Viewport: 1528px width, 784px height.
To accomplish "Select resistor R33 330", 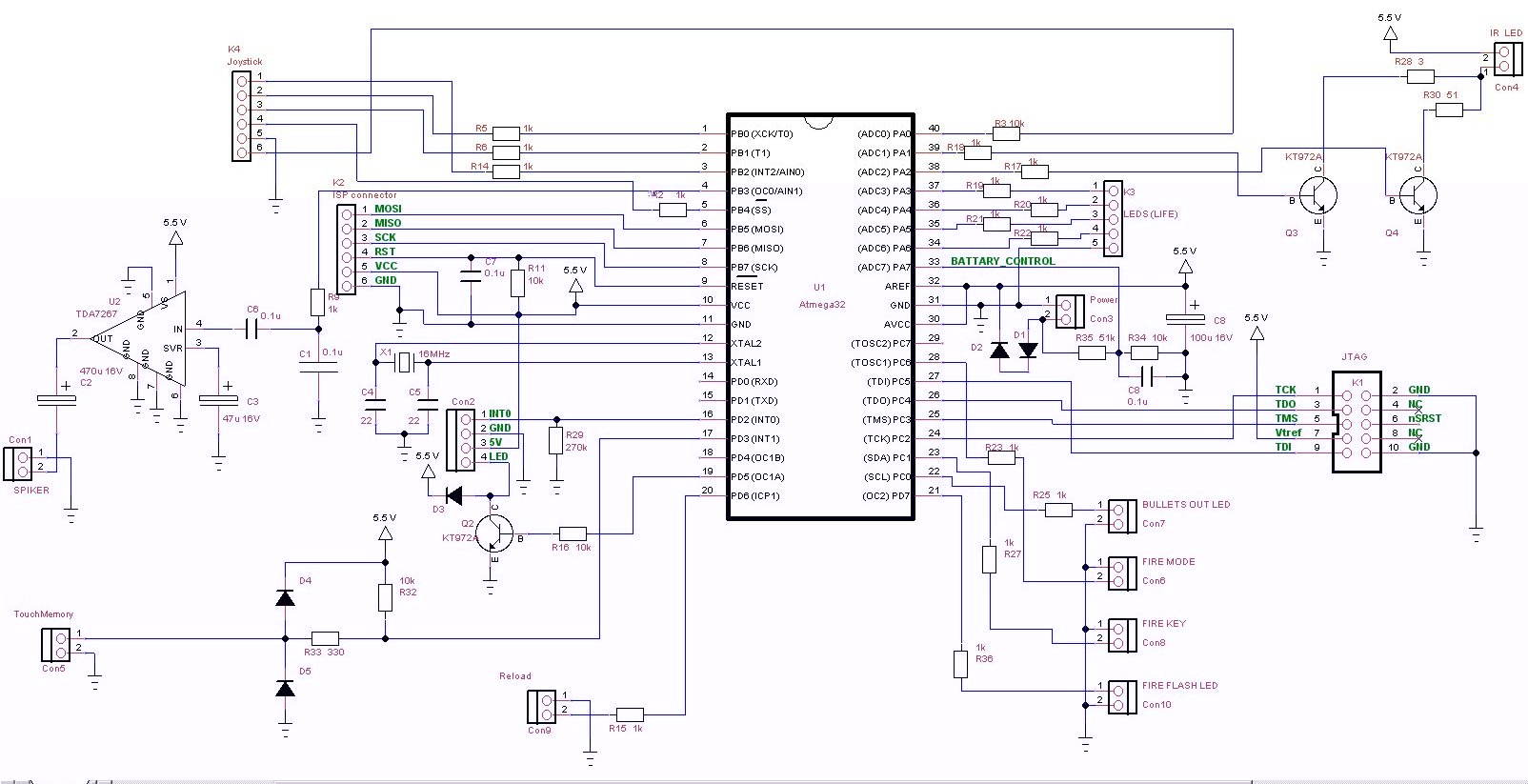I will click(x=326, y=638).
